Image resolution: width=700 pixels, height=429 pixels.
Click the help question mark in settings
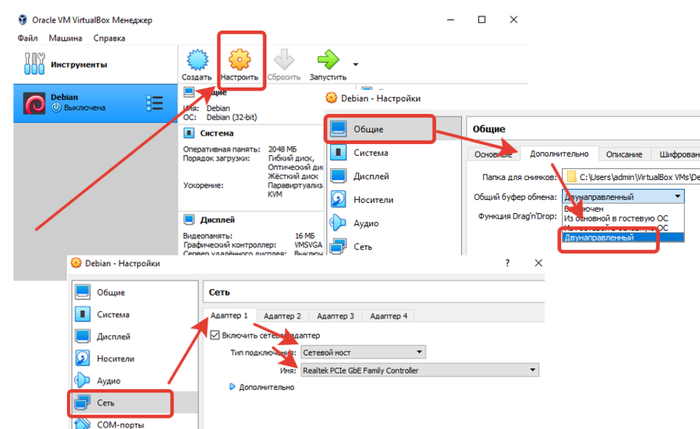pos(507,263)
